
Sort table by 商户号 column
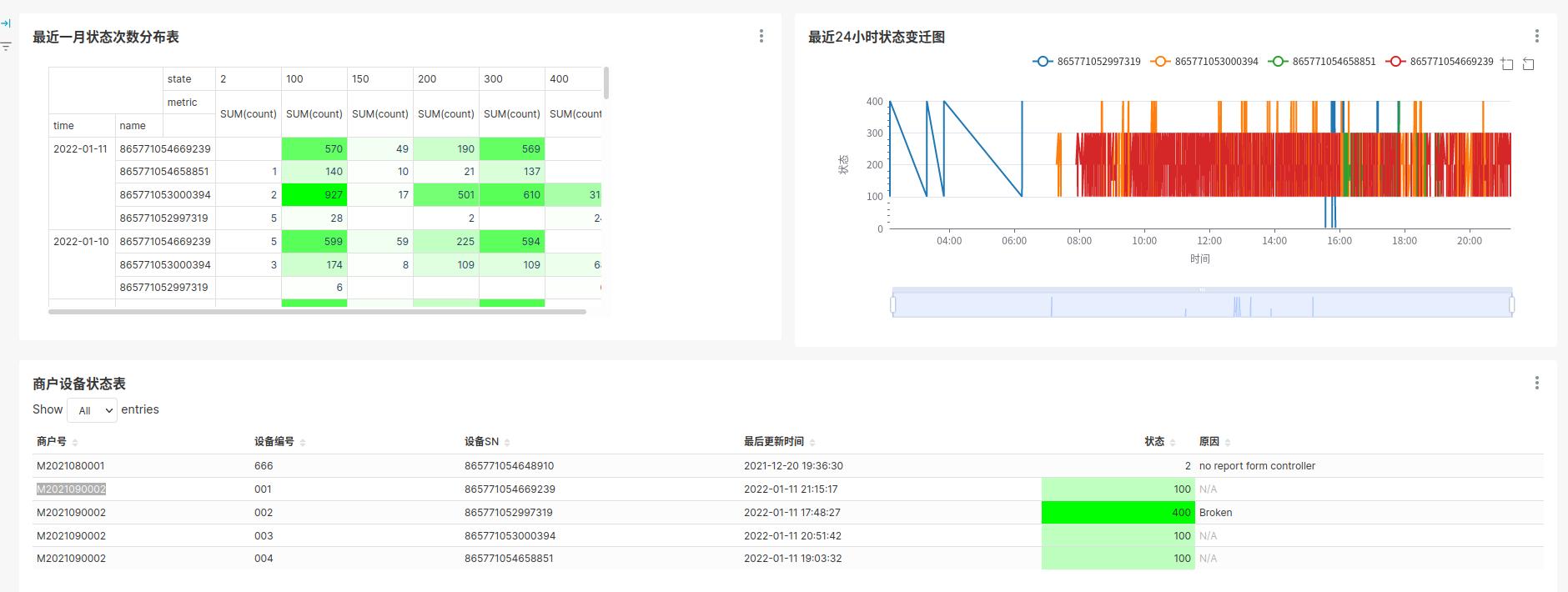57,442
